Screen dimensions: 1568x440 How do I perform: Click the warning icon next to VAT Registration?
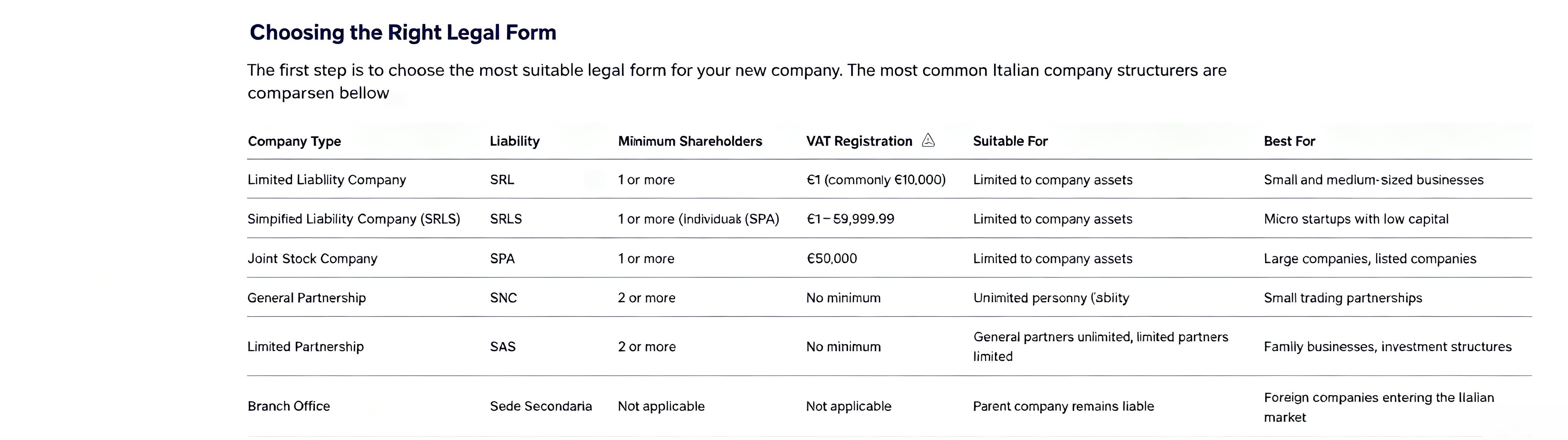928,140
